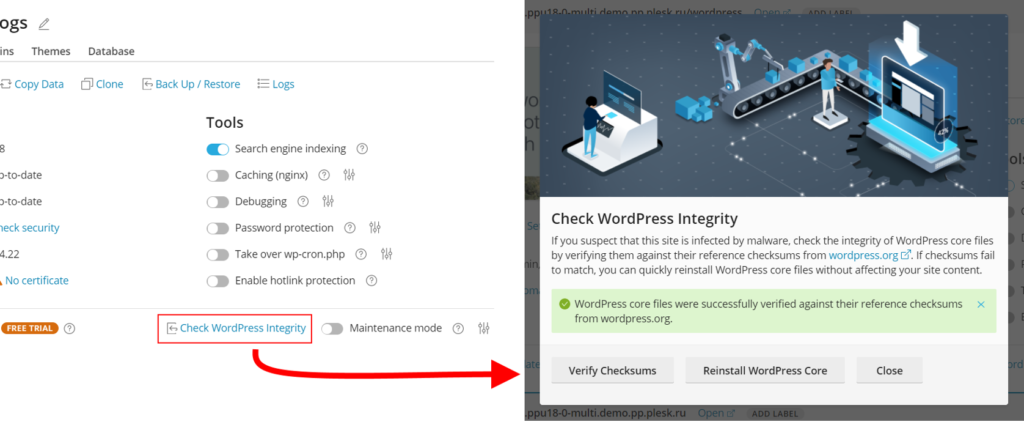
Task: Click help icon next to Maintenance mode
Action: 458,328
